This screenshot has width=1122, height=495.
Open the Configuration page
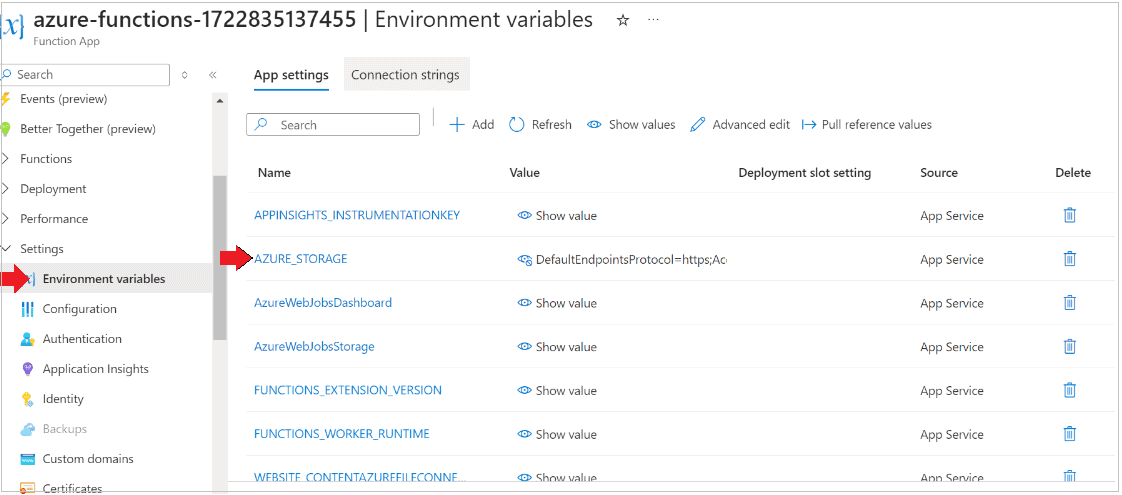pos(79,309)
